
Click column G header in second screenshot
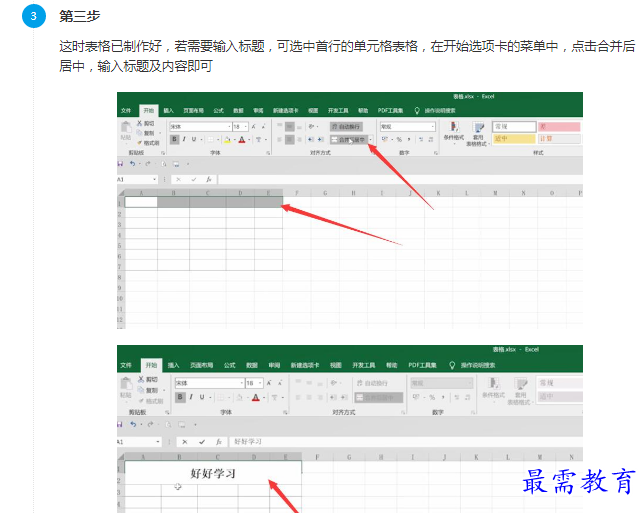click(x=349, y=457)
